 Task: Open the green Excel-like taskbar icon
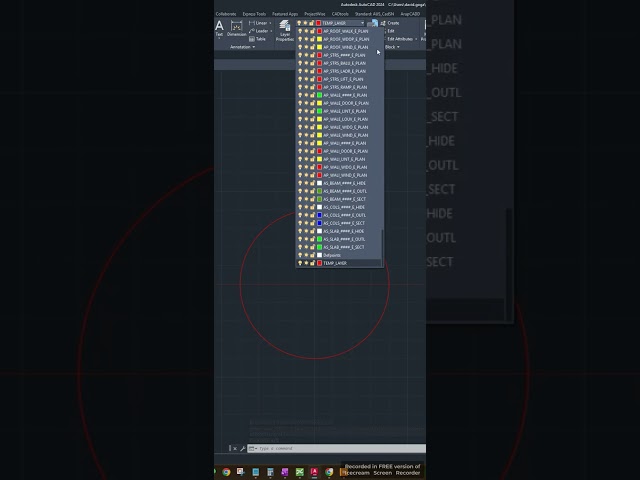click(300, 472)
